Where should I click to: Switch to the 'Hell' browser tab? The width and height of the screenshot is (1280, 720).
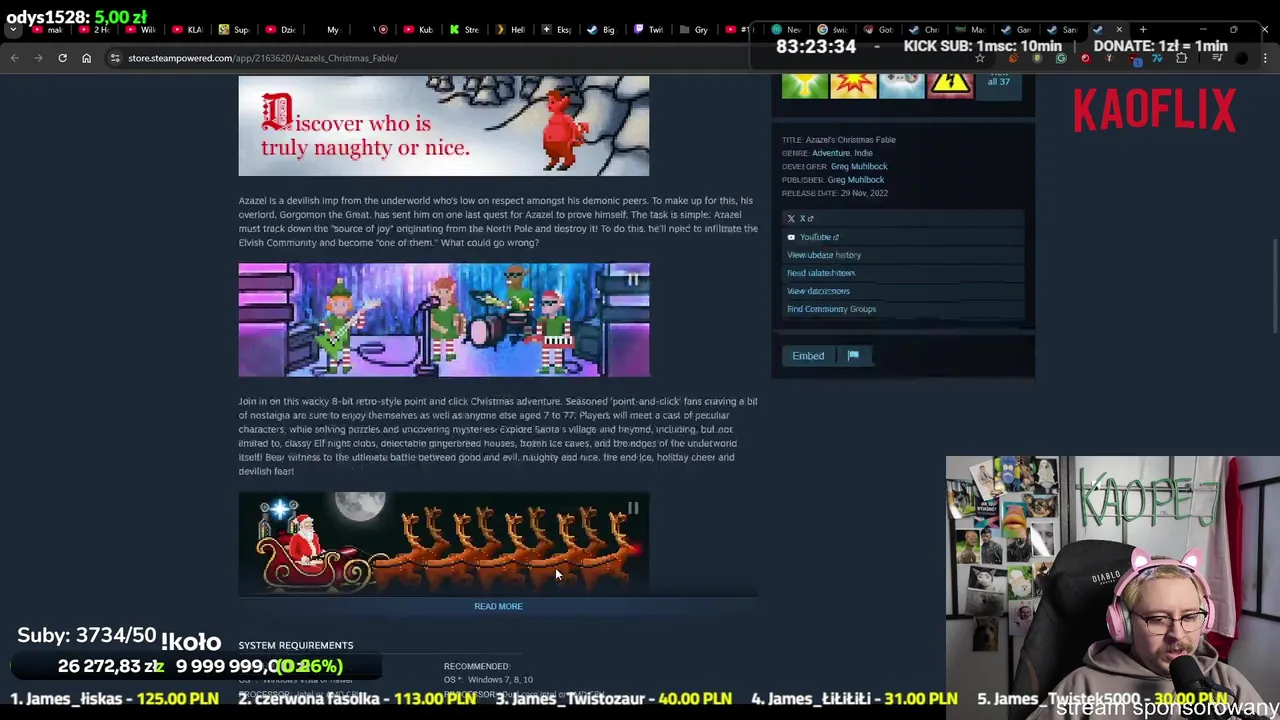(x=511, y=29)
